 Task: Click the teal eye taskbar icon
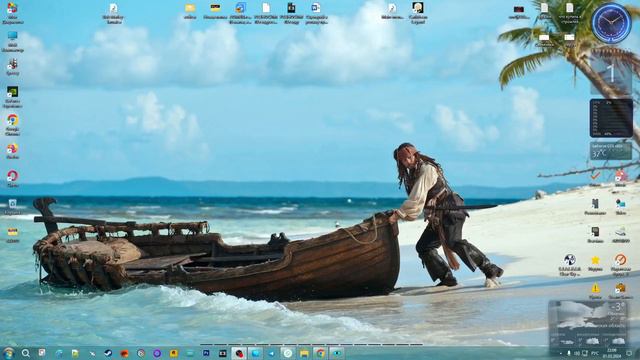tap(337, 353)
